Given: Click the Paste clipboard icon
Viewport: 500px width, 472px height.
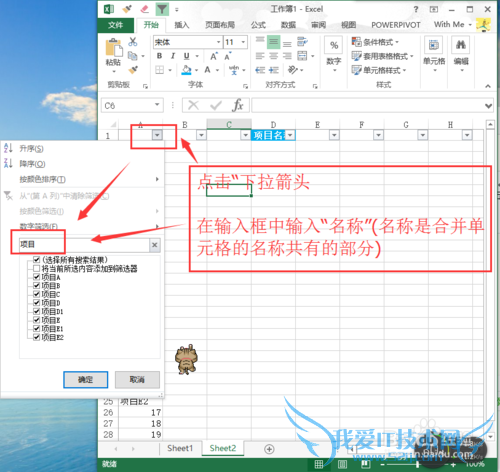Looking at the screenshot, I should 114,48.
